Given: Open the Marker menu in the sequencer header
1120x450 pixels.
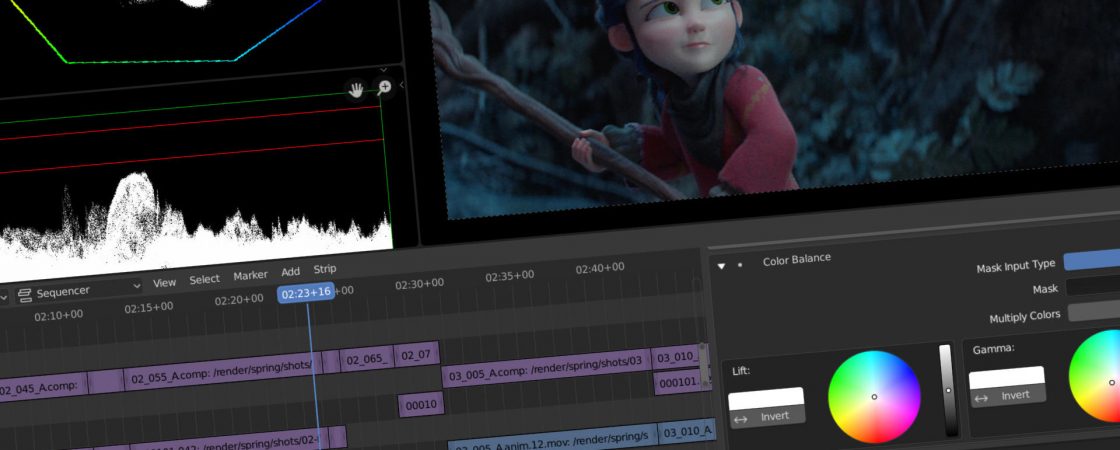Looking at the screenshot, I should [x=250, y=276].
